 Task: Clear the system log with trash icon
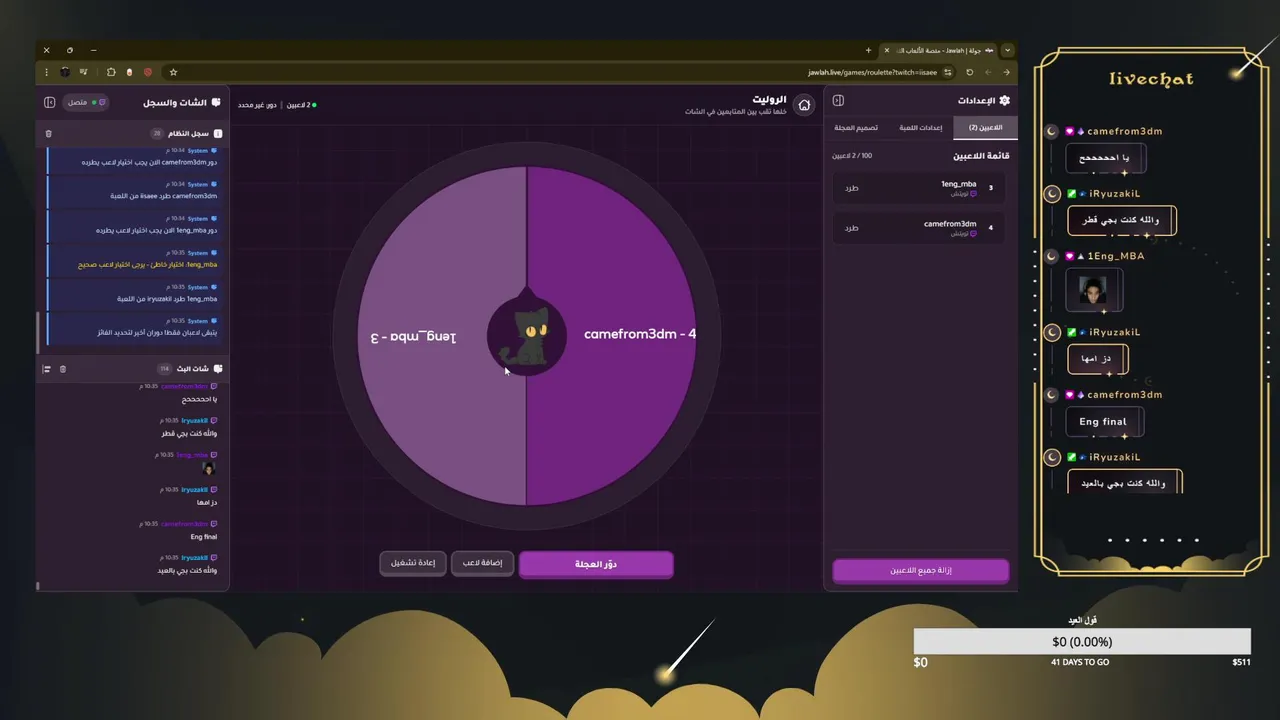click(x=48, y=133)
